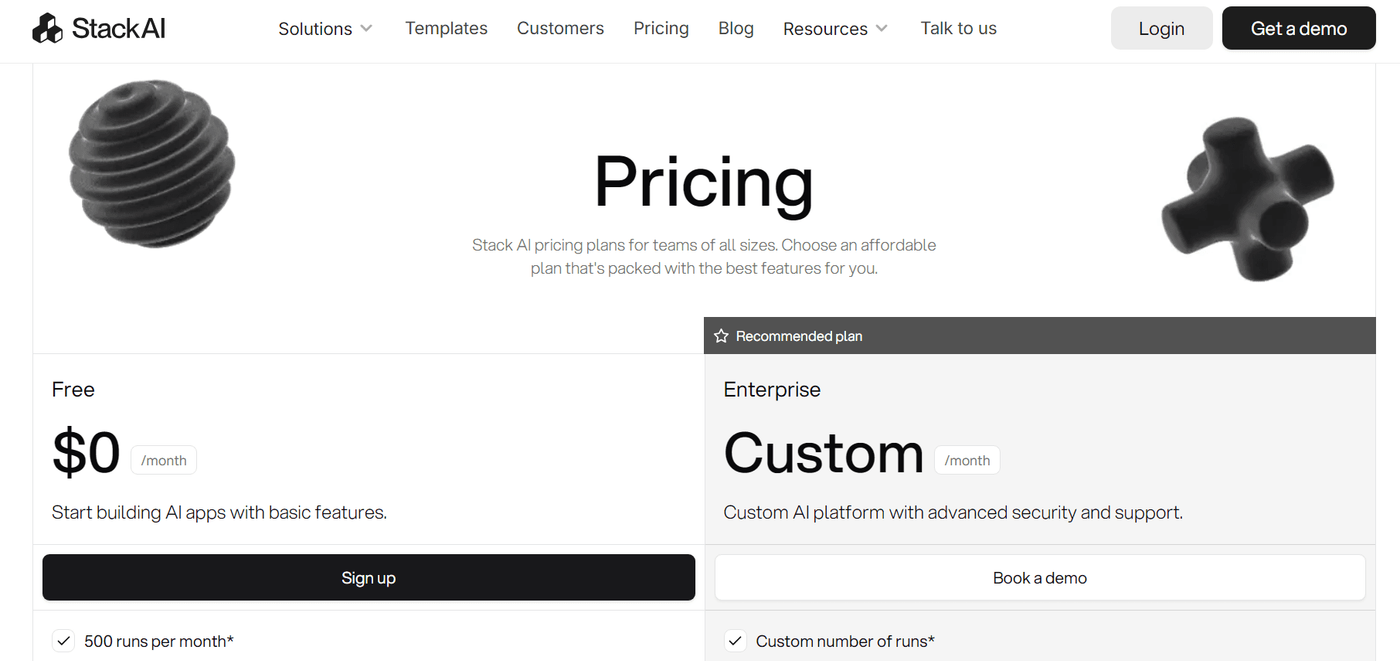Open the Resources menu item
This screenshot has height=661, width=1400.
[x=825, y=29]
